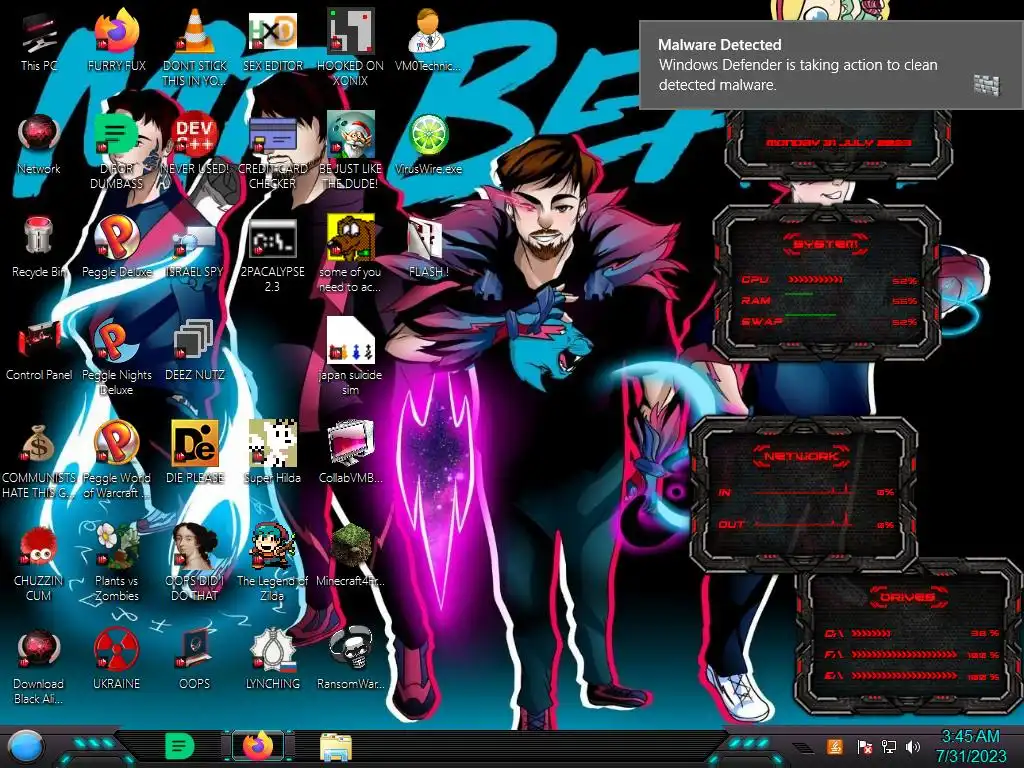
Task: Click the Start orb on the taskbar
Action: pos(25,747)
